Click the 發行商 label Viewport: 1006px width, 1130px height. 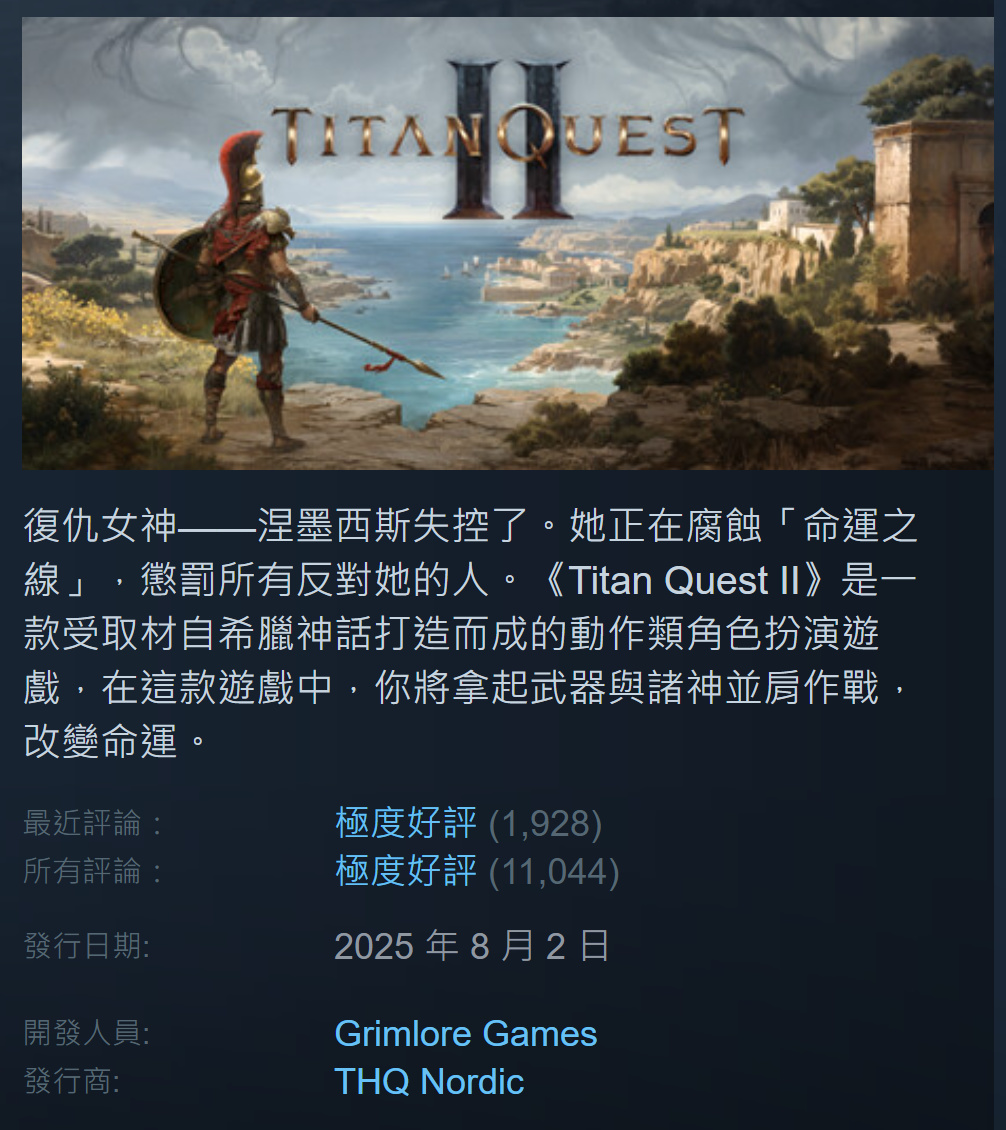72,1082
